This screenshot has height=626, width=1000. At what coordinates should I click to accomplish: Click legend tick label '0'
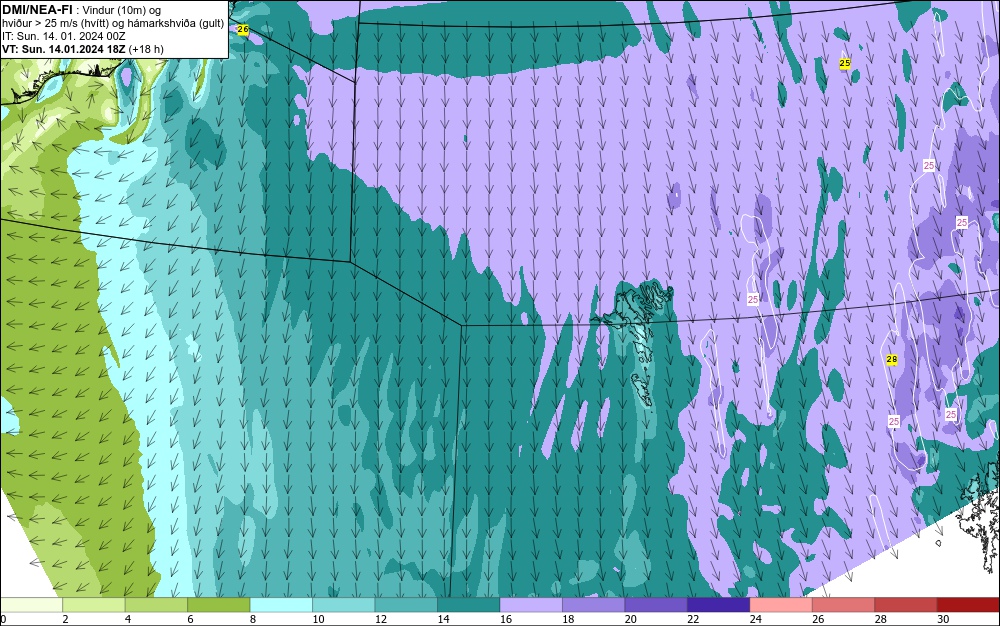pyautogui.click(x=3, y=619)
